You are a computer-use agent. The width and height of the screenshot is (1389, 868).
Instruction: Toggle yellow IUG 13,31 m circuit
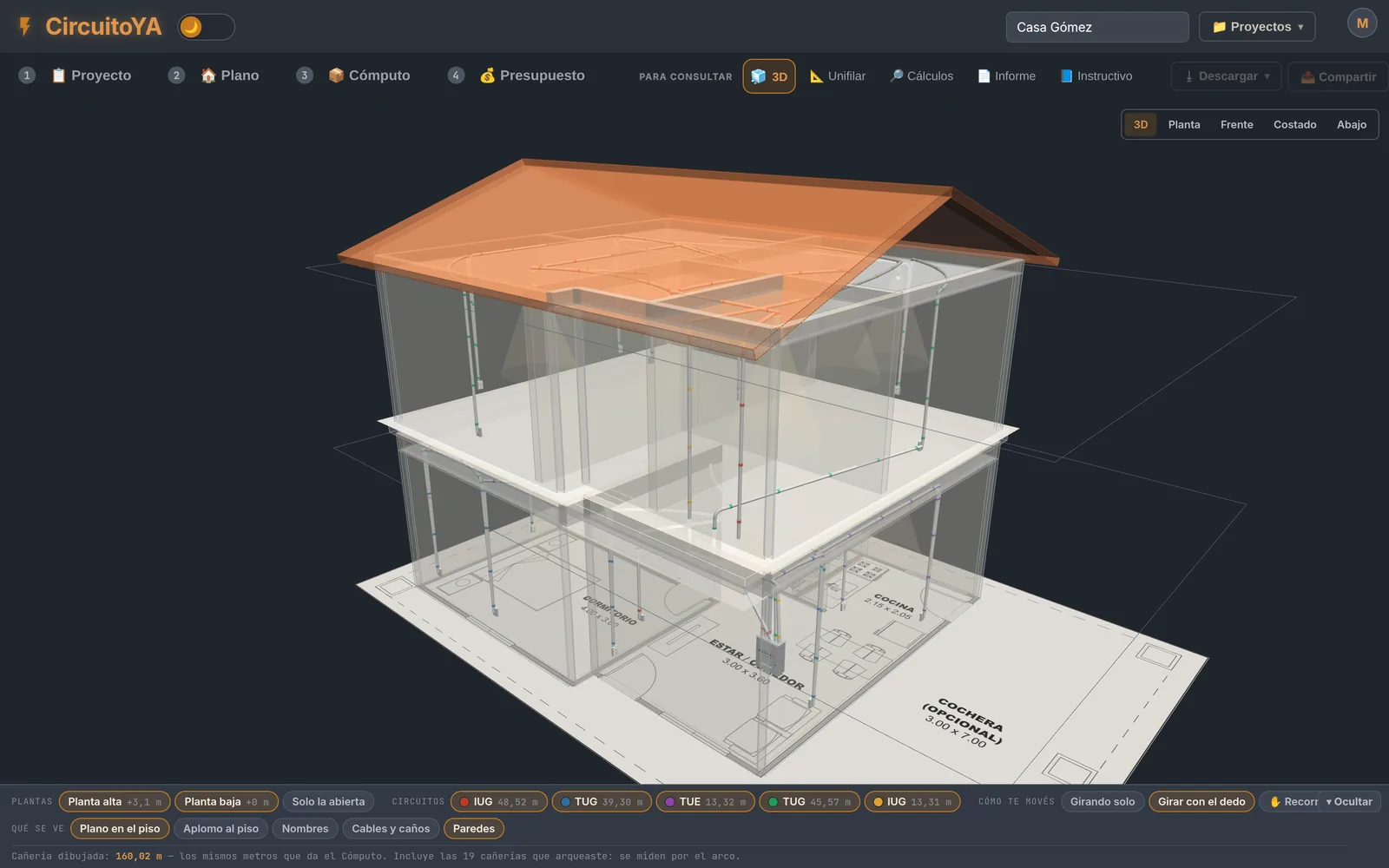912,801
